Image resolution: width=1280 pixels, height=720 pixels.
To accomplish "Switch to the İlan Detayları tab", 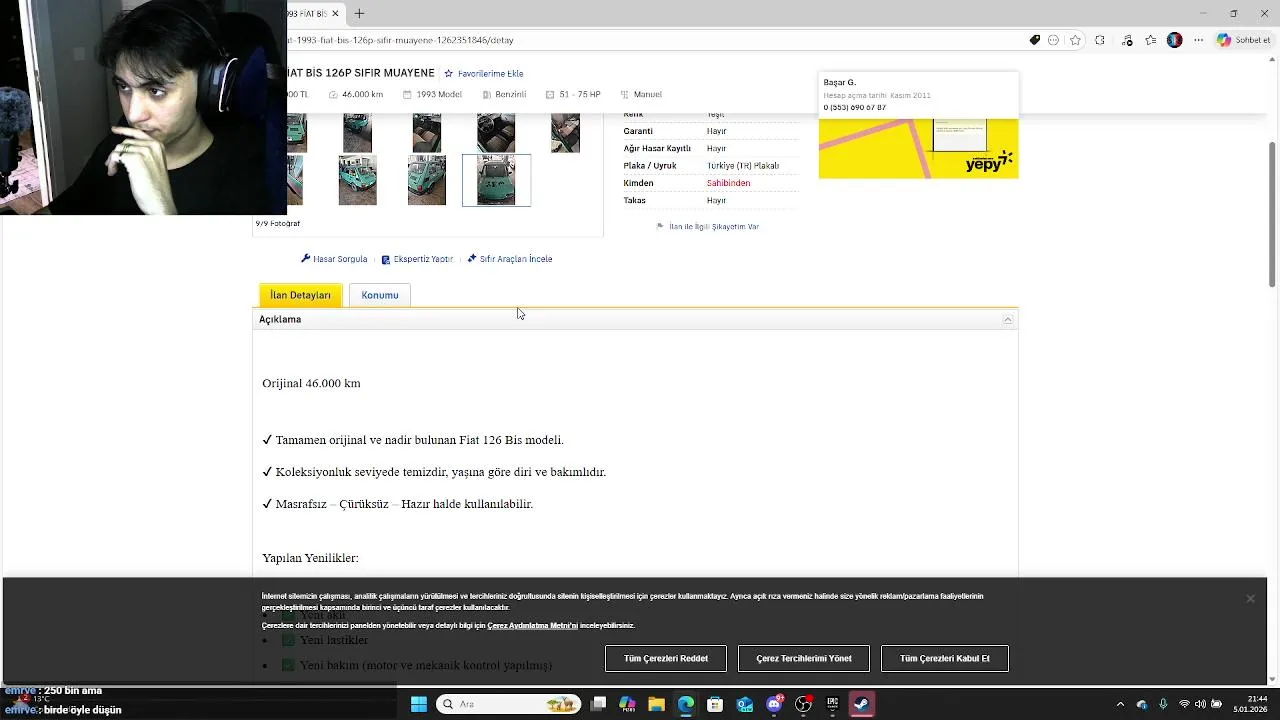I will pyautogui.click(x=300, y=295).
